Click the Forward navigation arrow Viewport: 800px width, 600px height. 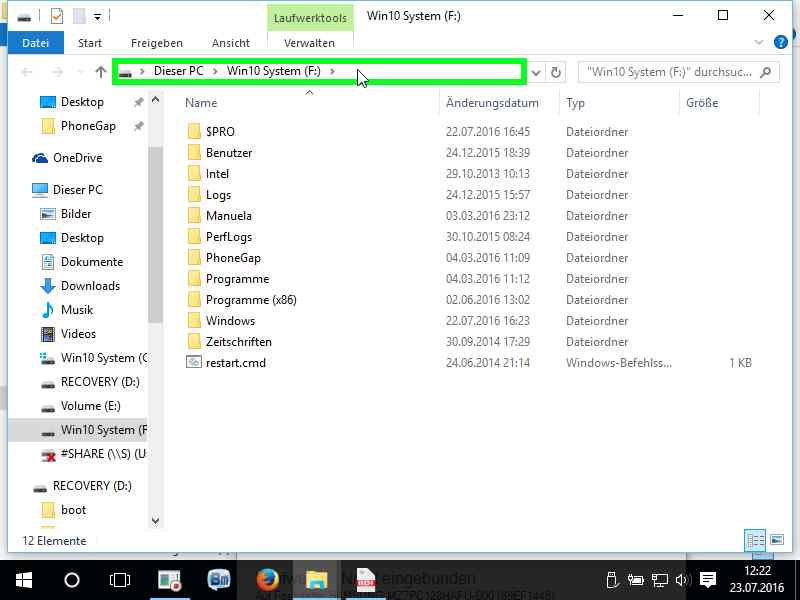tap(57, 72)
